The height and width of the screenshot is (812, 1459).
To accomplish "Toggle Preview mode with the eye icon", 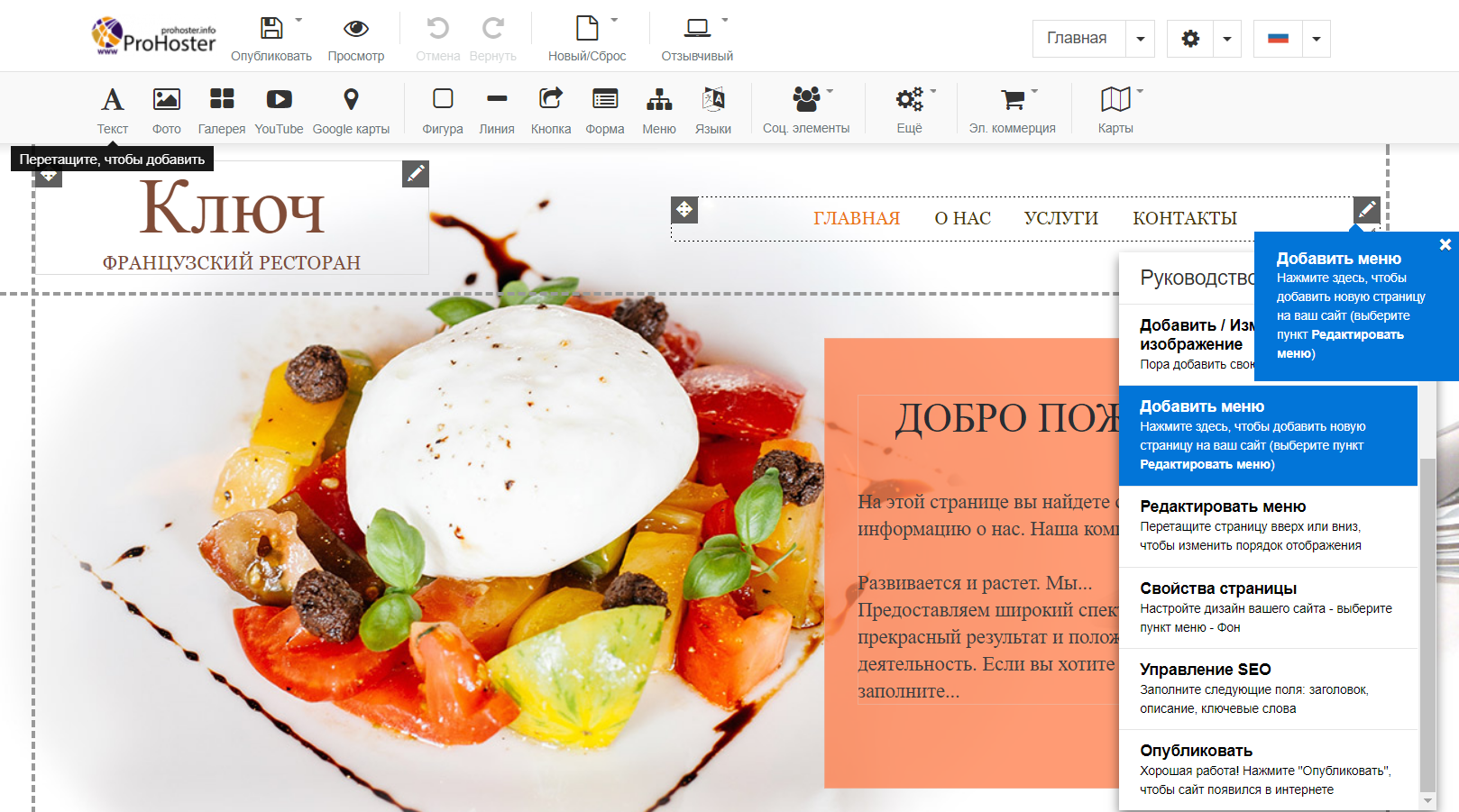I will 356,29.
